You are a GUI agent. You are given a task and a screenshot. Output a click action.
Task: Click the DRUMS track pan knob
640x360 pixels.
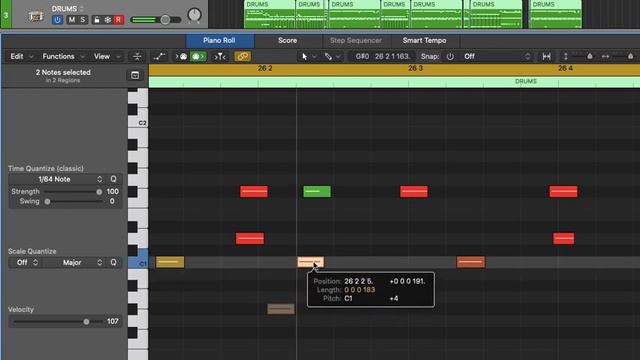click(x=195, y=16)
